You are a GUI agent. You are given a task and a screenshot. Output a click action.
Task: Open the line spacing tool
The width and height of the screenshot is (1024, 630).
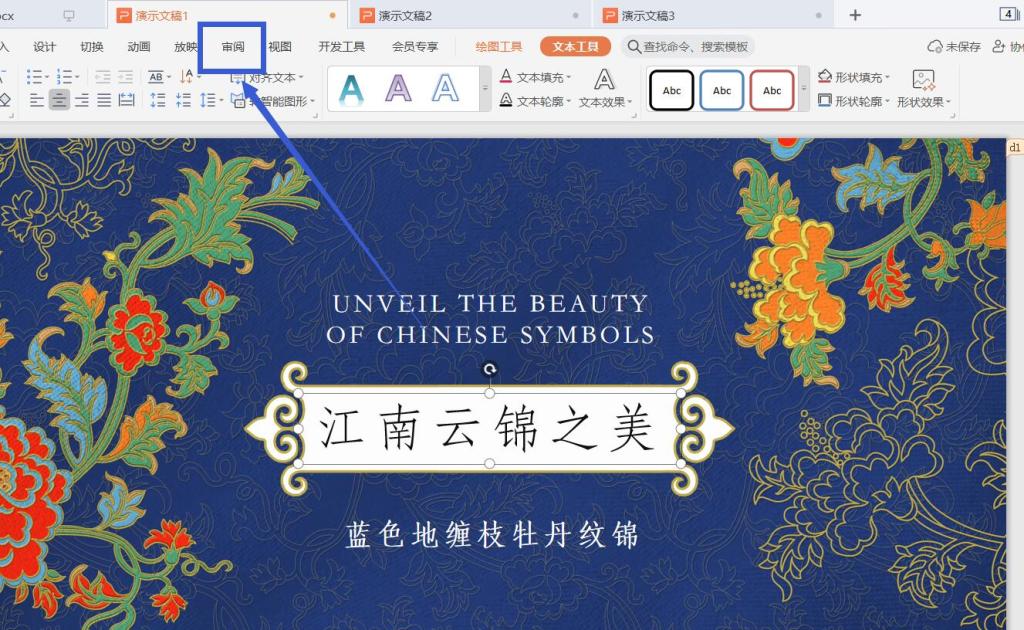(x=210, y=100)
